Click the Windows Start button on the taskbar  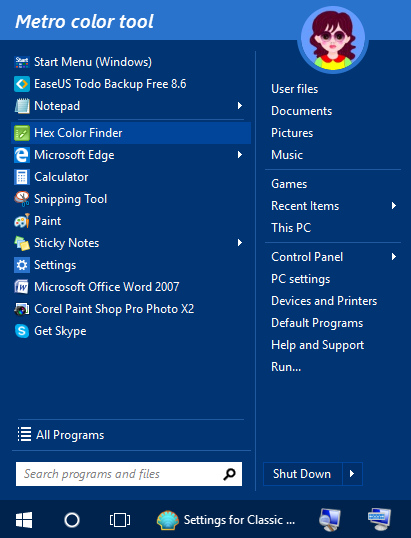tap(24, 520)
